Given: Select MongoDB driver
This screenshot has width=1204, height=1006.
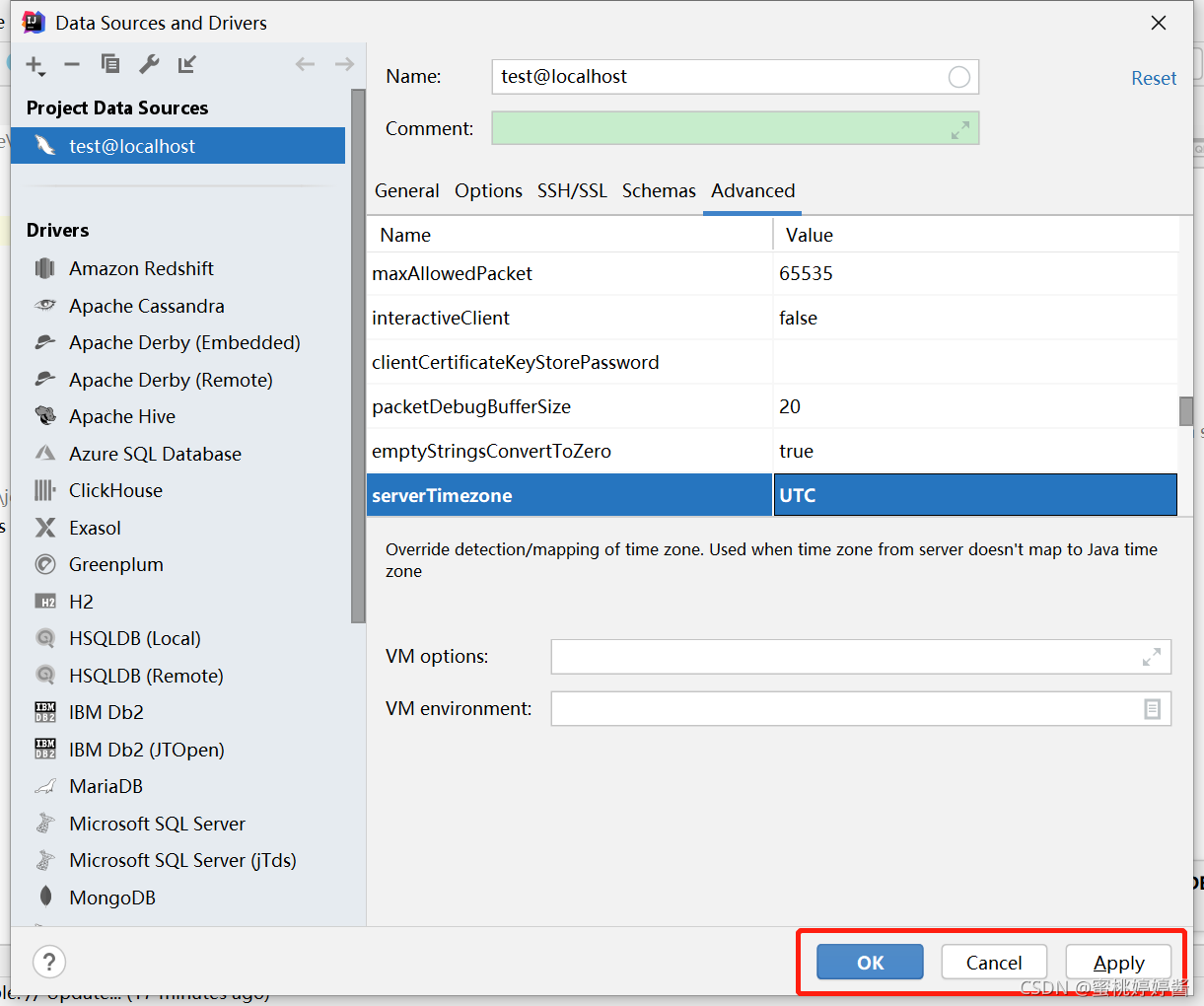Looking at the screenshot, I should click(112, 898).
